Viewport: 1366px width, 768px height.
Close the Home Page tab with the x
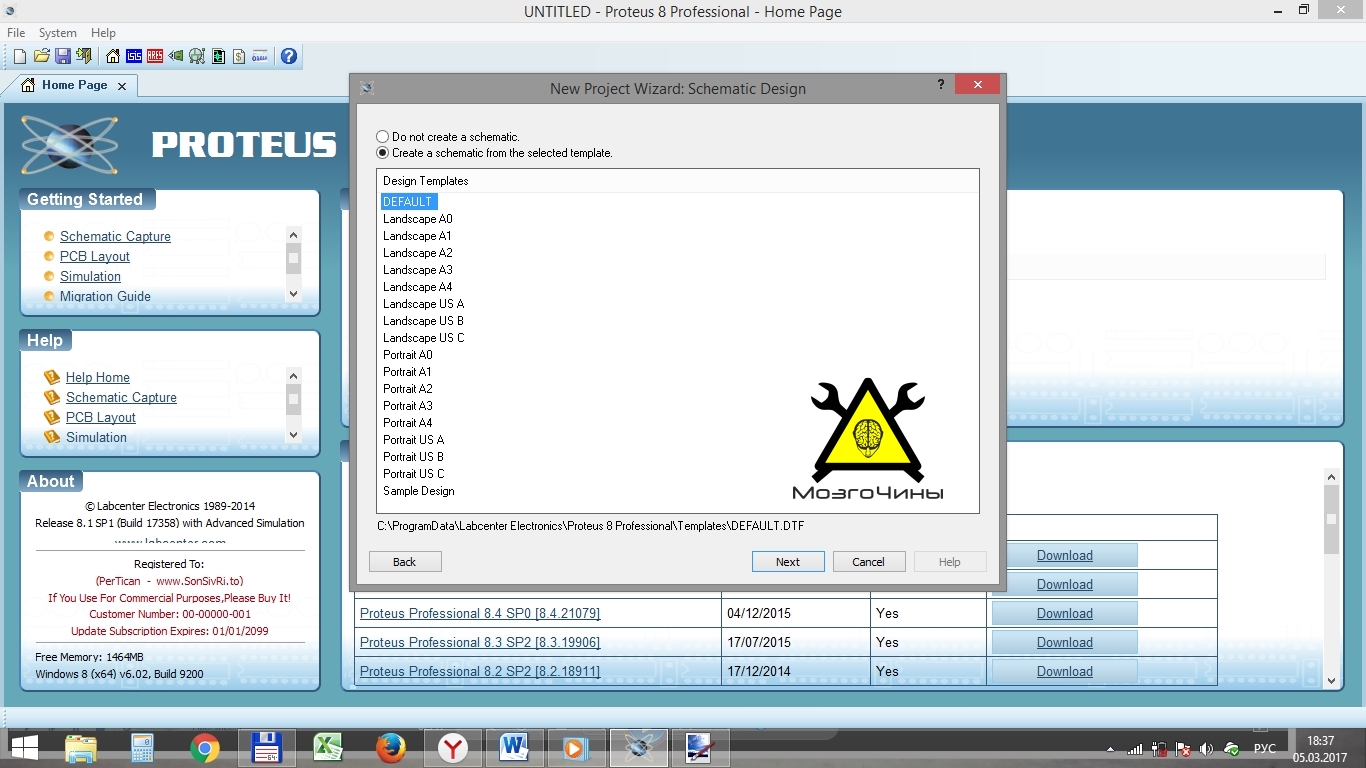coord(122,86)
